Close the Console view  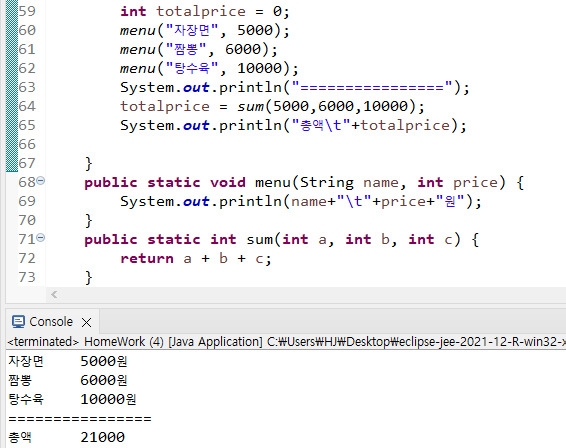(87, 322)
